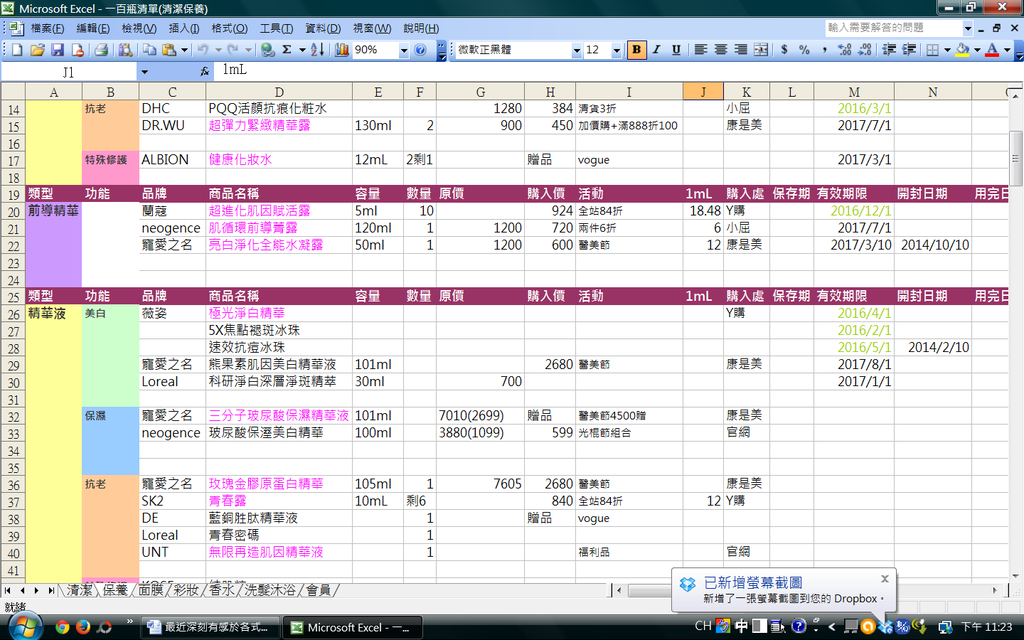The image size is (1024, 640).
Task: Click the Insert Hyperlink icon
Action: pos(266,51)
